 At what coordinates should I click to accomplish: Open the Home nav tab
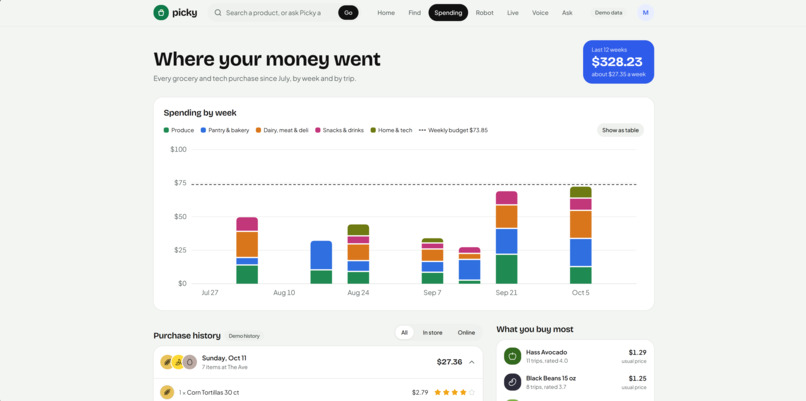pyautogui.click(x=386, y=12)
